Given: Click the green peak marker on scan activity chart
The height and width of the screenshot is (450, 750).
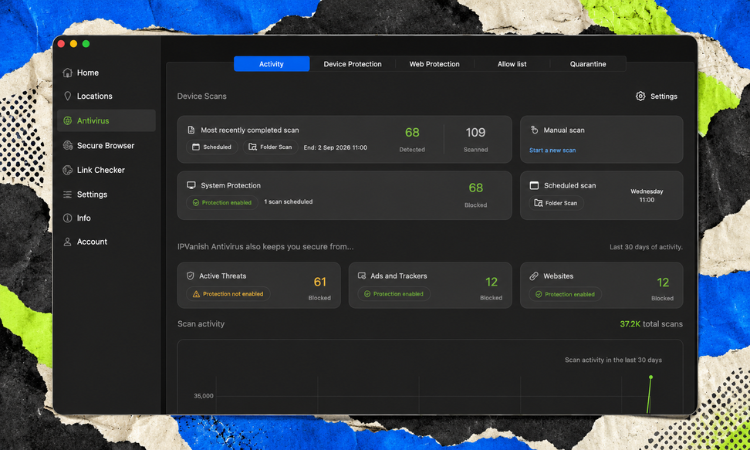Looking at the screenshot, I should (651, 377).
